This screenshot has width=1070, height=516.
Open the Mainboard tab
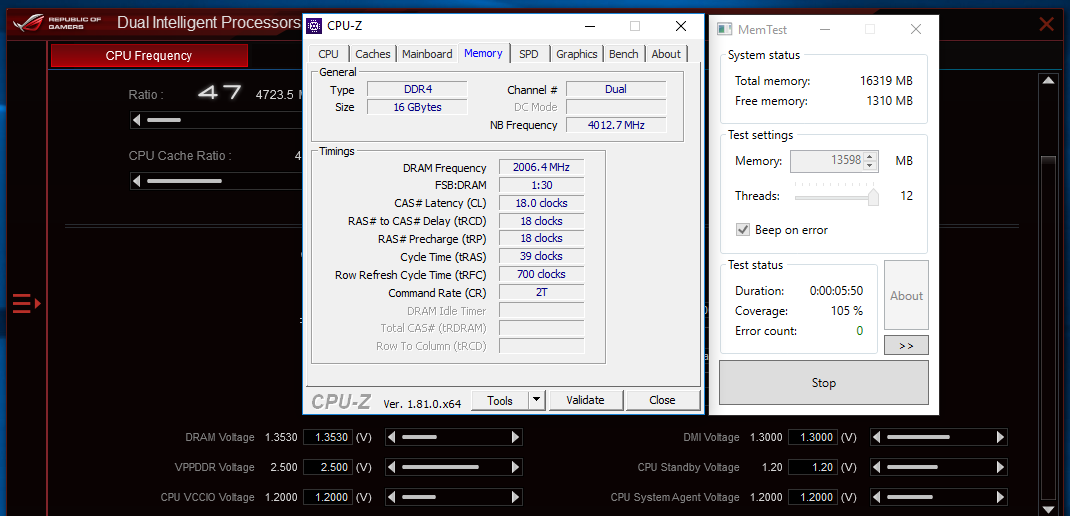[x=427, y=54]
